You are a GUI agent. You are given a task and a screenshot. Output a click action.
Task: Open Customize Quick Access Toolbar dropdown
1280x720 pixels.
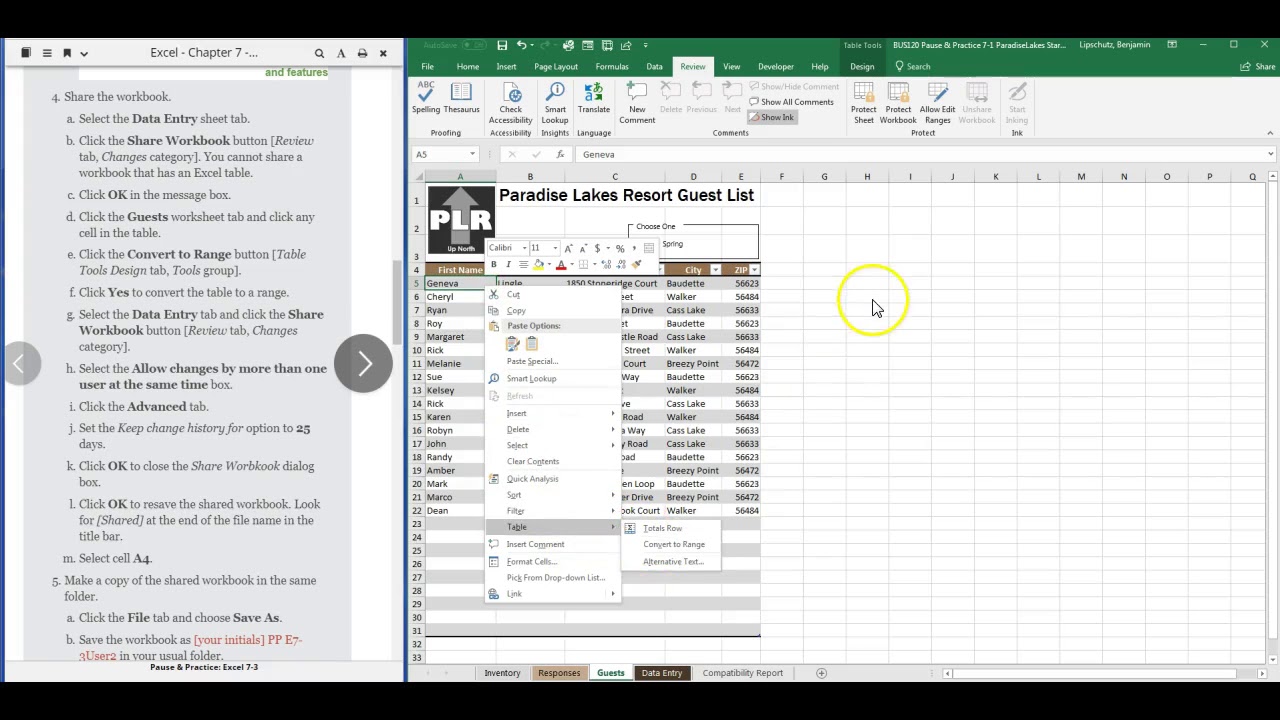tap(645, 45)
